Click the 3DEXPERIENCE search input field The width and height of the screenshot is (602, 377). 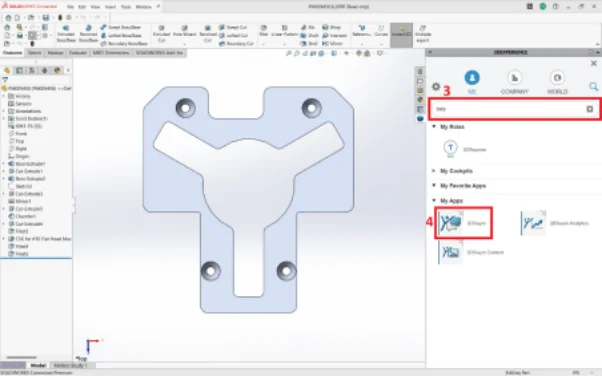click(x=509, y=109)
